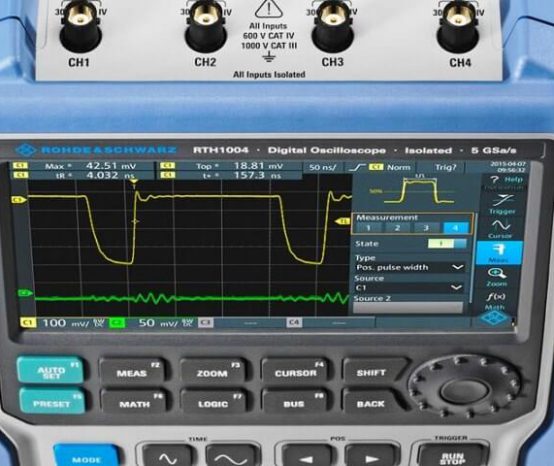Tap the R&S diamond menu icon

494,319
